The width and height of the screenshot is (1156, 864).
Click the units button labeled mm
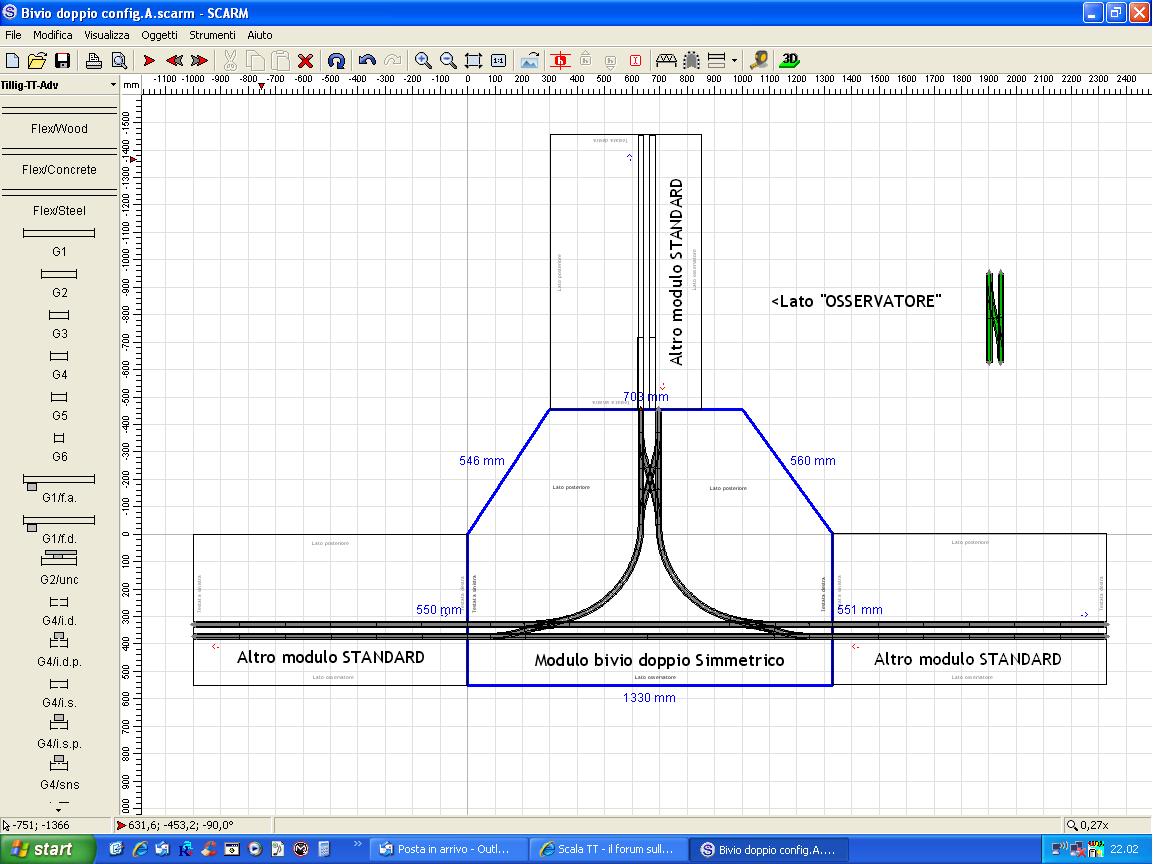[131, 86]
